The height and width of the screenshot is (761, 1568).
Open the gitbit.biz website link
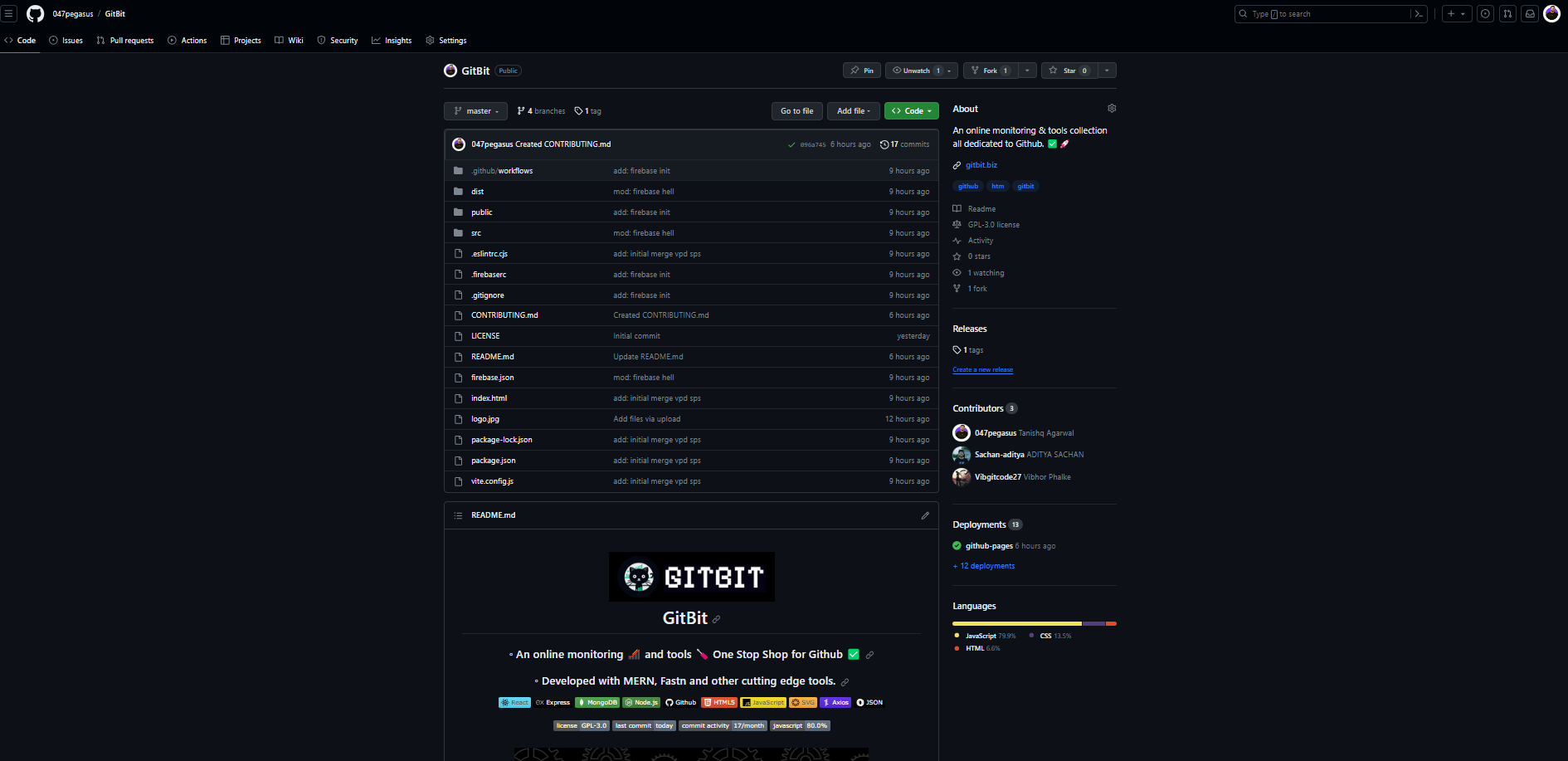(981, 165)
